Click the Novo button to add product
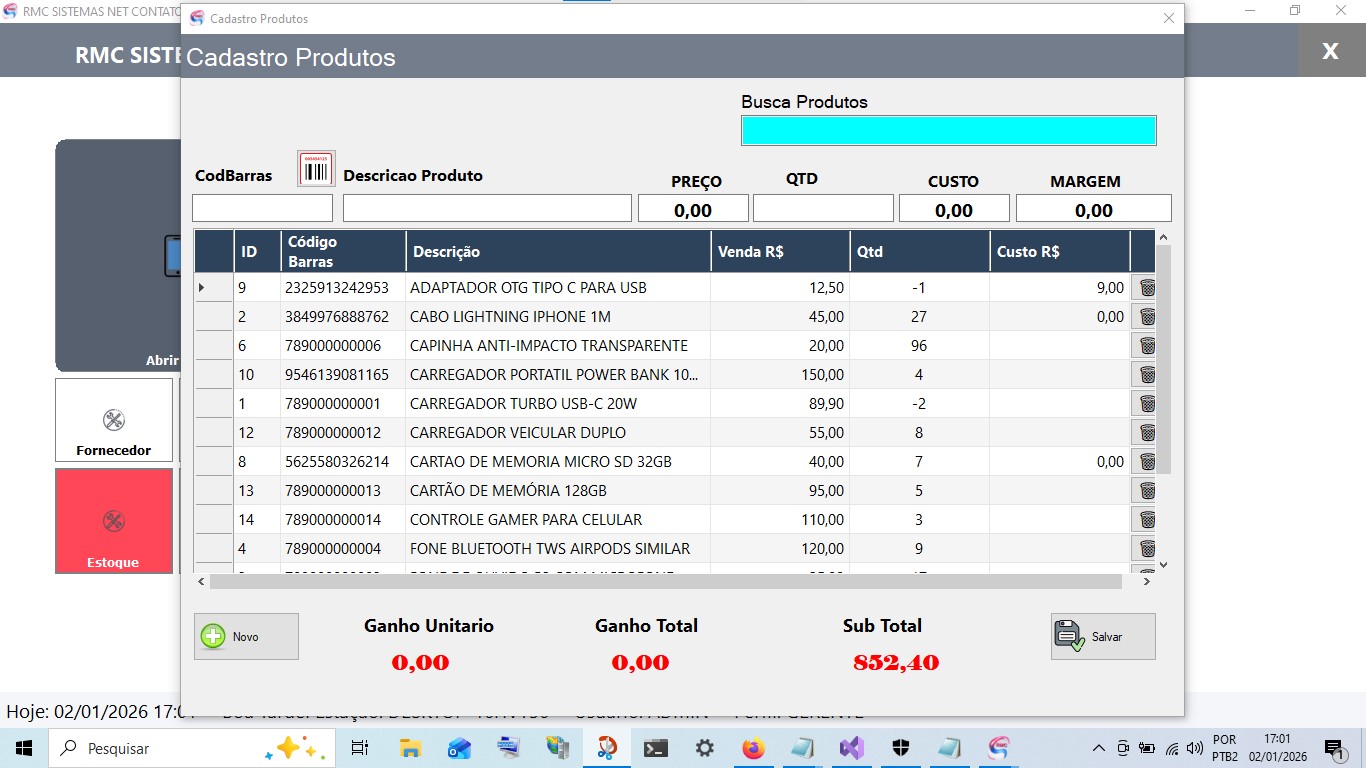This screenshot has width=1366, height=768. [246, 636]
